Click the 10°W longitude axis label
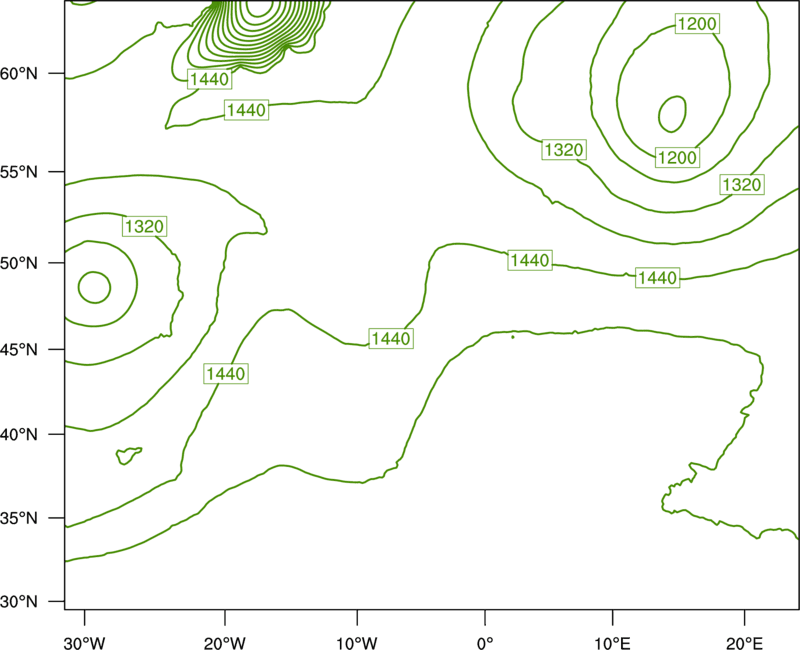This screenshot has width=800, height=650. pyautogui.click(x=356, y=643)
